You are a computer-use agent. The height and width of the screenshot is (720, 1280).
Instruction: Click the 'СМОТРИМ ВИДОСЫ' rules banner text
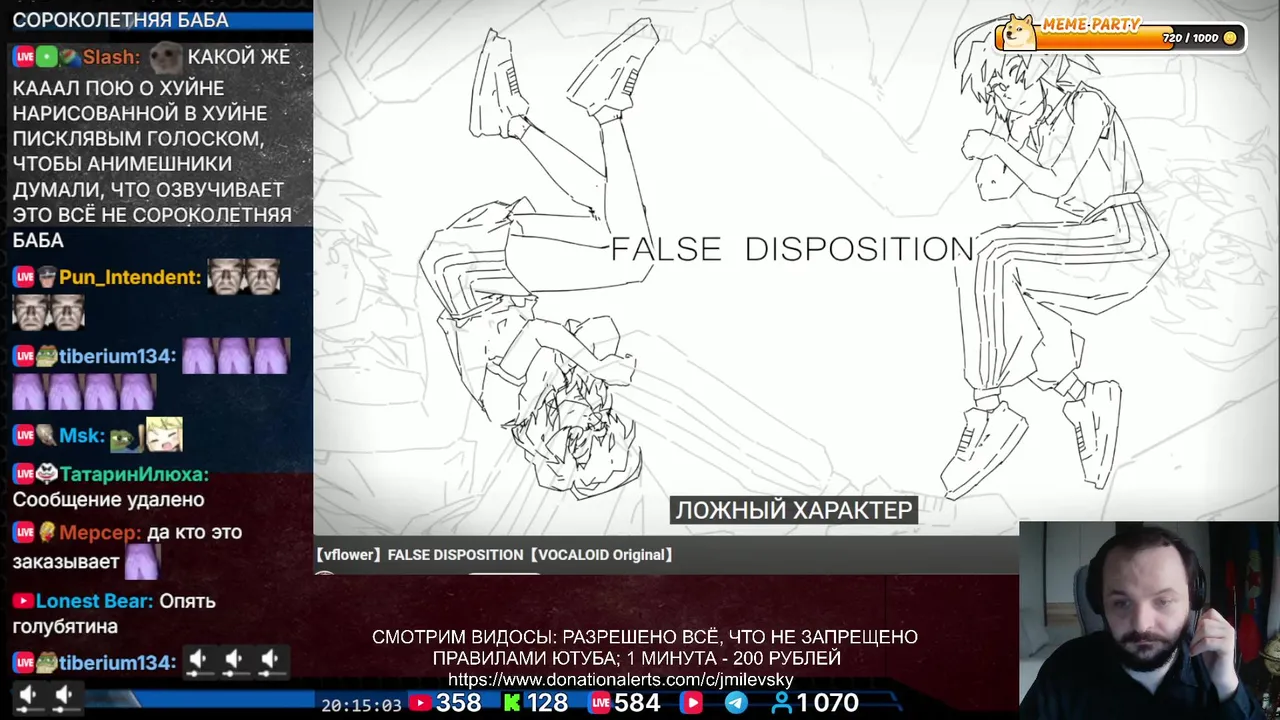click(644, 647)
